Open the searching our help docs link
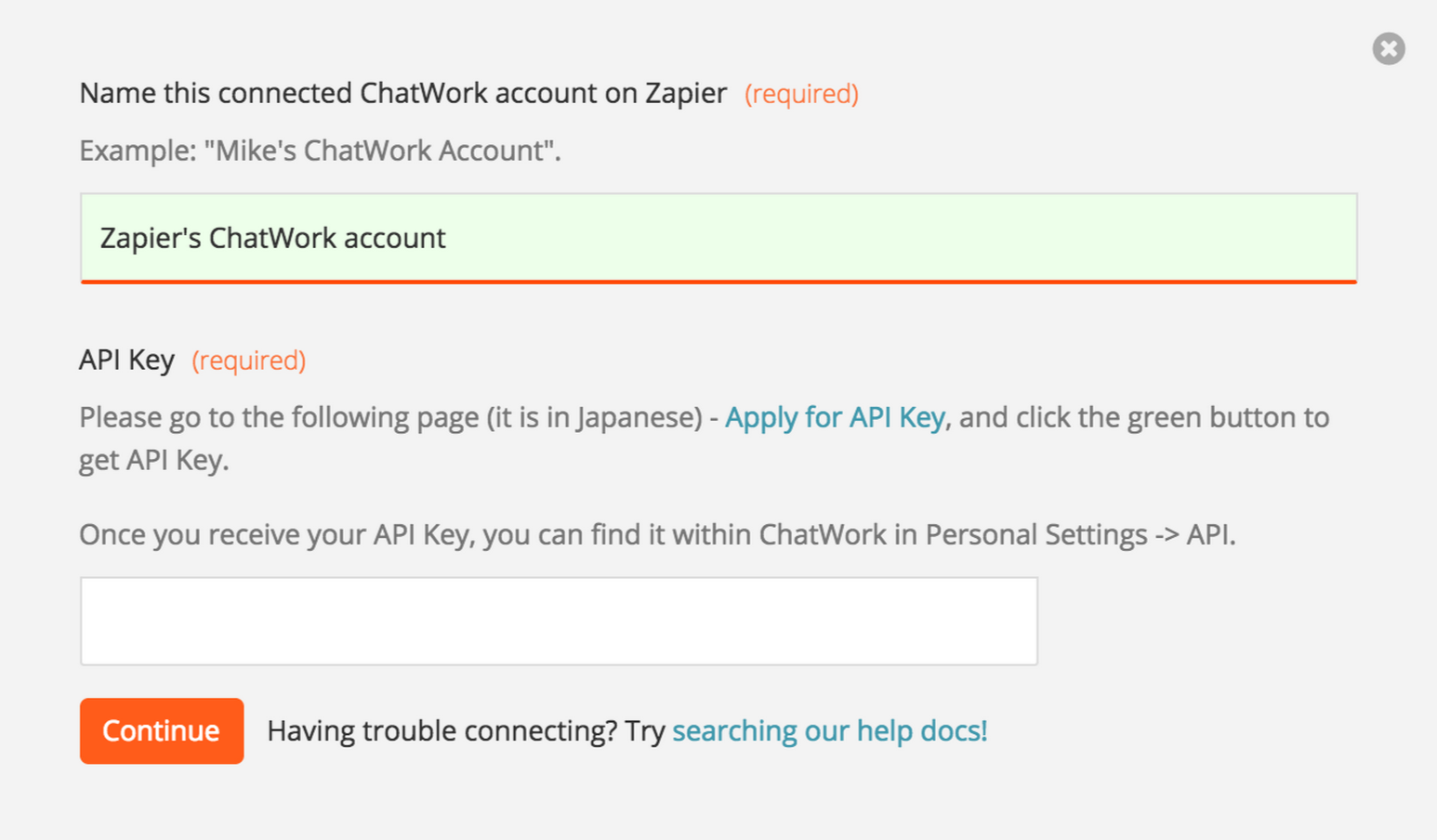The width and height of the screenshot is (1437, 840). (830, 731)
